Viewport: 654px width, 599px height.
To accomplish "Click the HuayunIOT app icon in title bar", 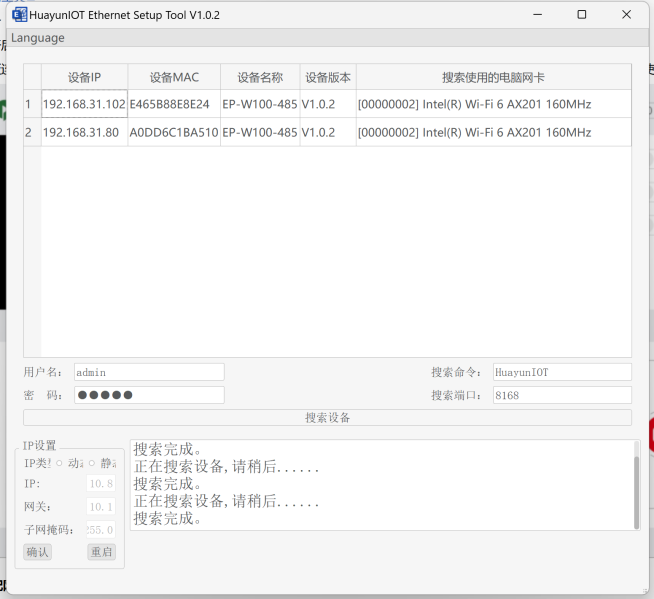I will [19, 15].
